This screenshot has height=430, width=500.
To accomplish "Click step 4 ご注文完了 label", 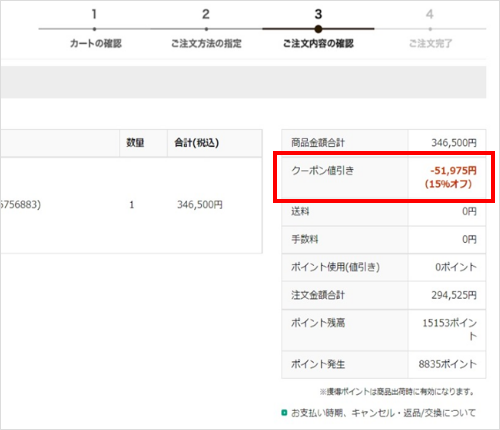I will click(x=430, y=43).
